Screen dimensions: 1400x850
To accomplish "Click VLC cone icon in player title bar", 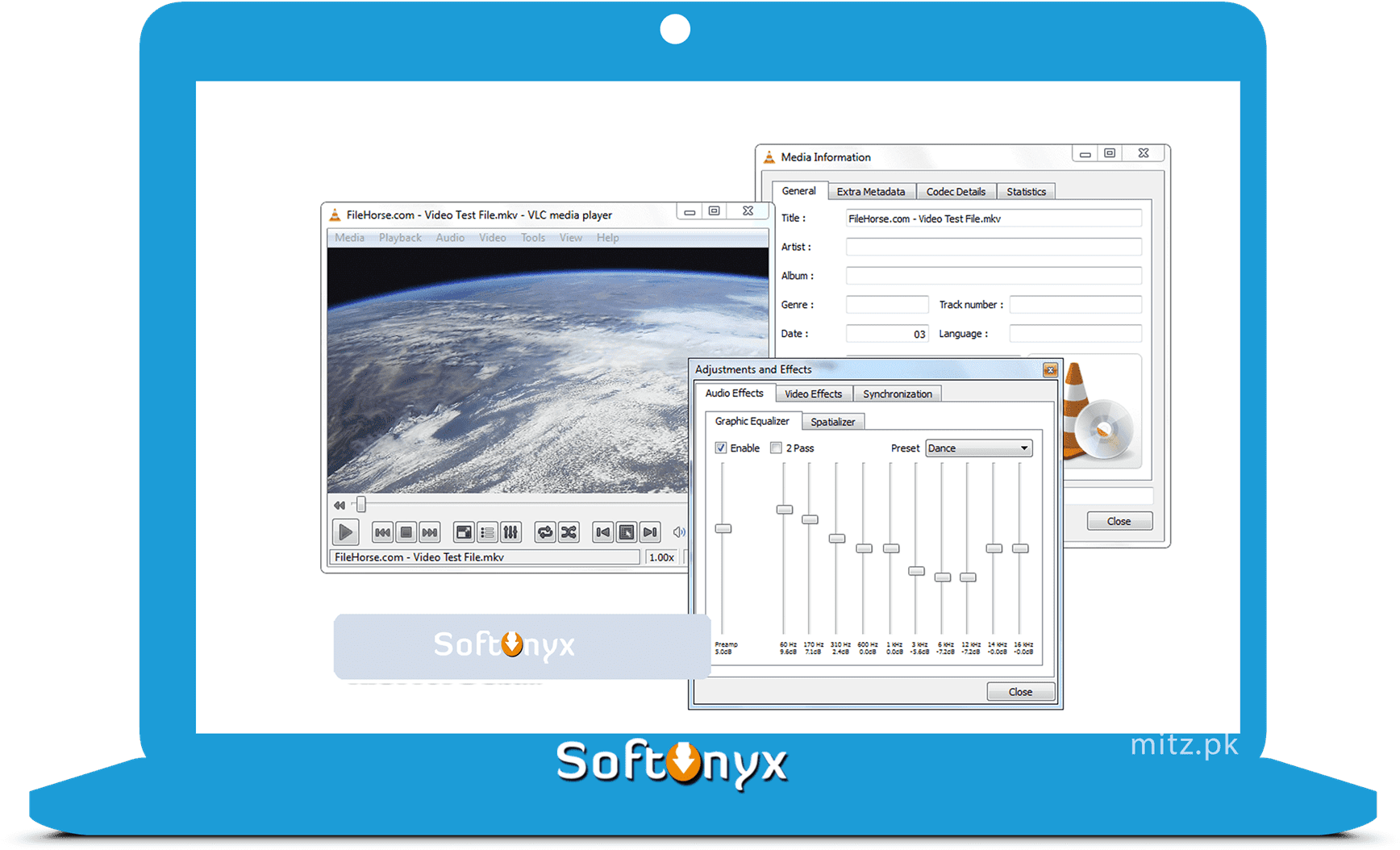I will (335, 215).
